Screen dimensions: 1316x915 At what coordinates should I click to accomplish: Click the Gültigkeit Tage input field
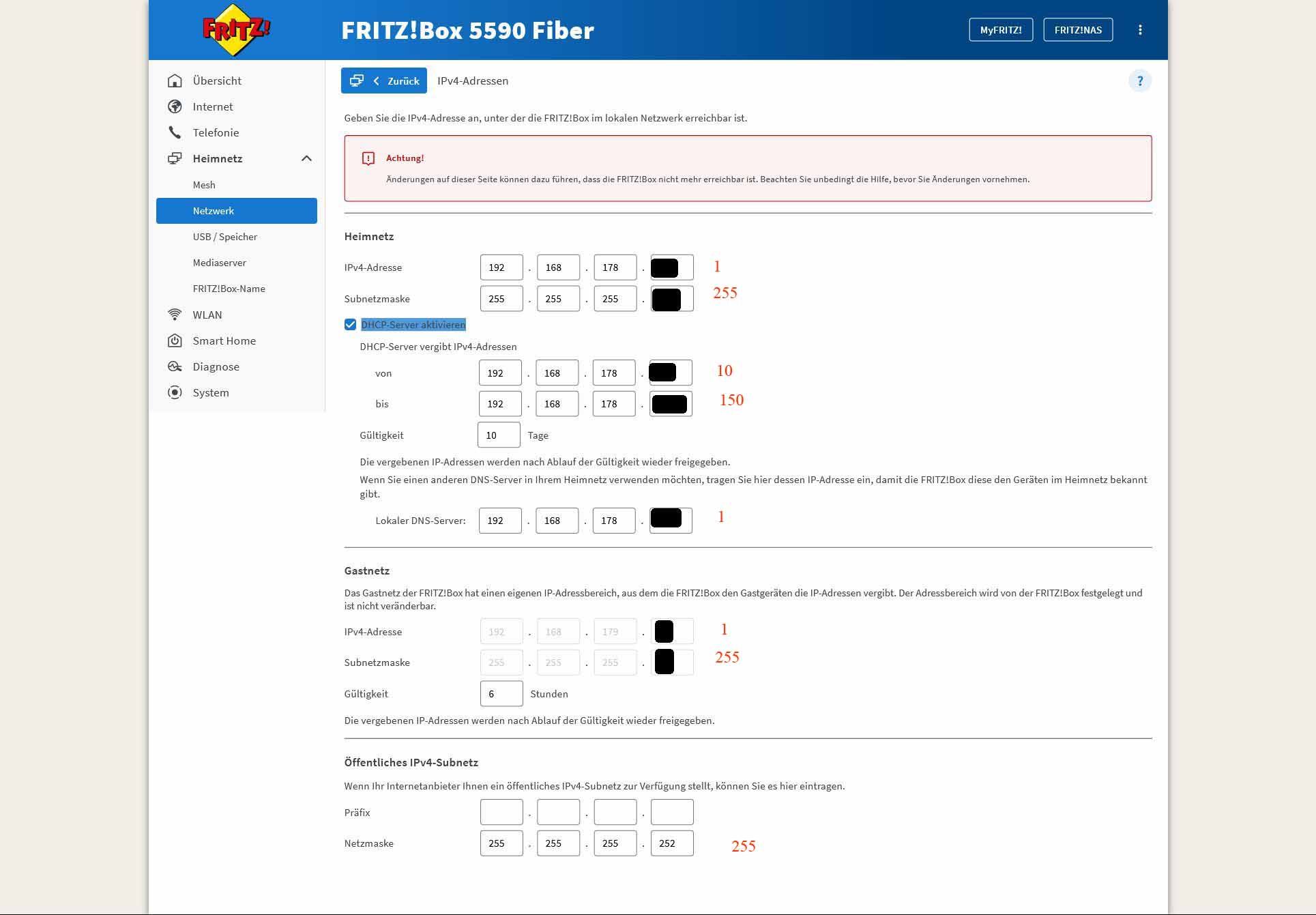point(498,435)
